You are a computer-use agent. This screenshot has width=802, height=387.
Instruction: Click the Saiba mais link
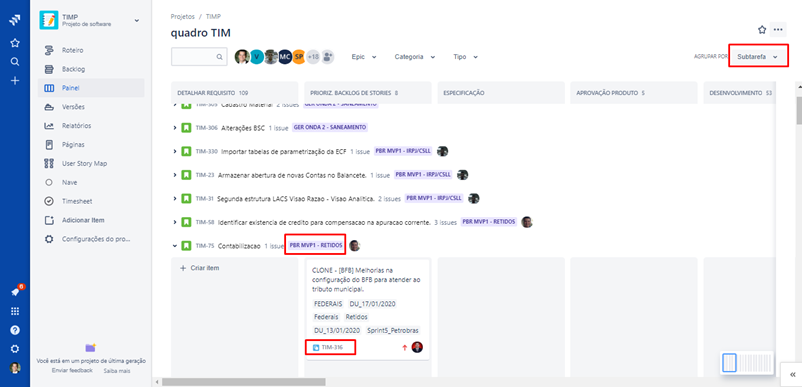[x=117, y=370]
